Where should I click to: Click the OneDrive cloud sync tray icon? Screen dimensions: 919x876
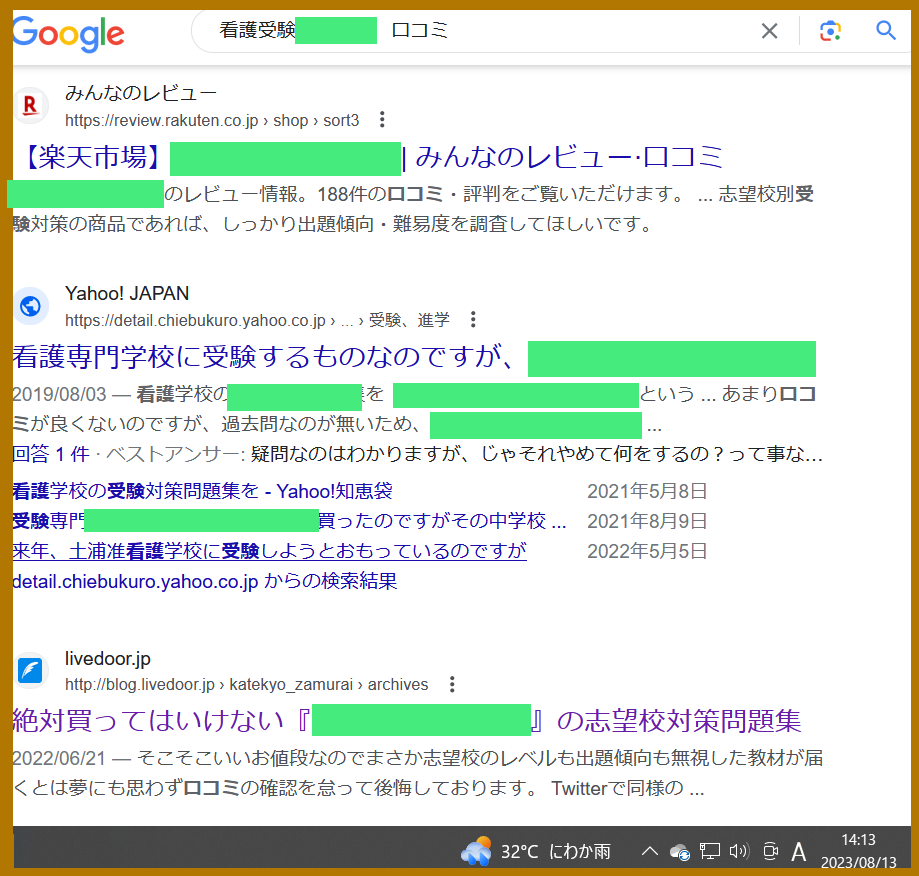(x=680, y=851)
